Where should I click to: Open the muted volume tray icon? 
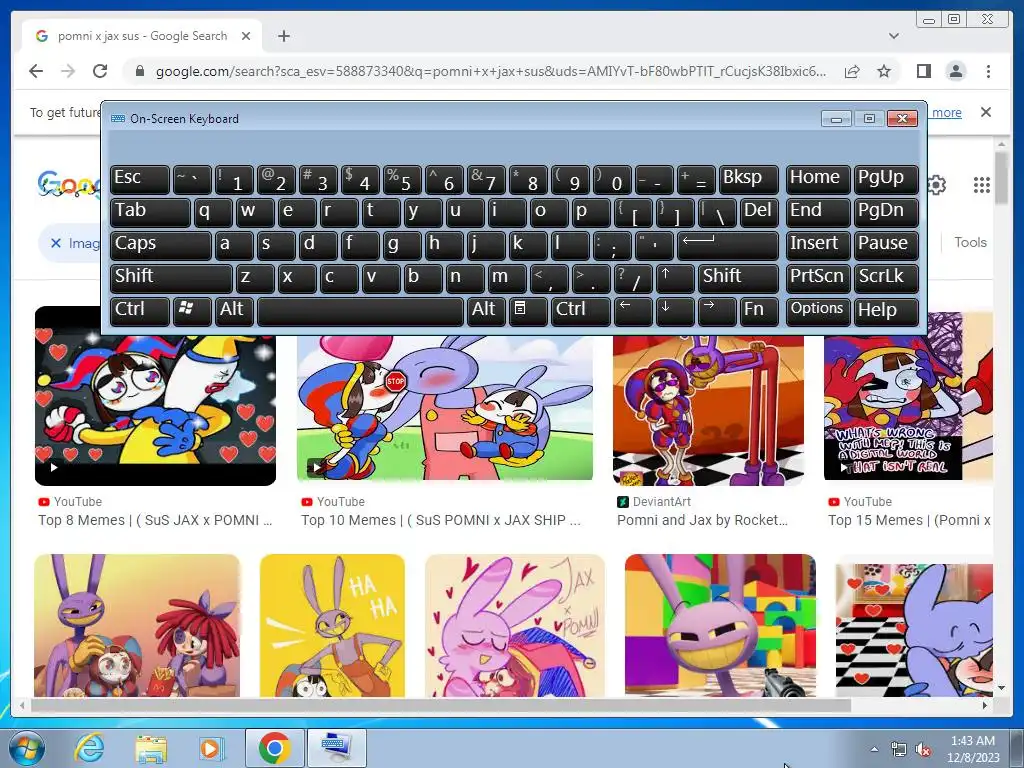click(x=923, y=749)
